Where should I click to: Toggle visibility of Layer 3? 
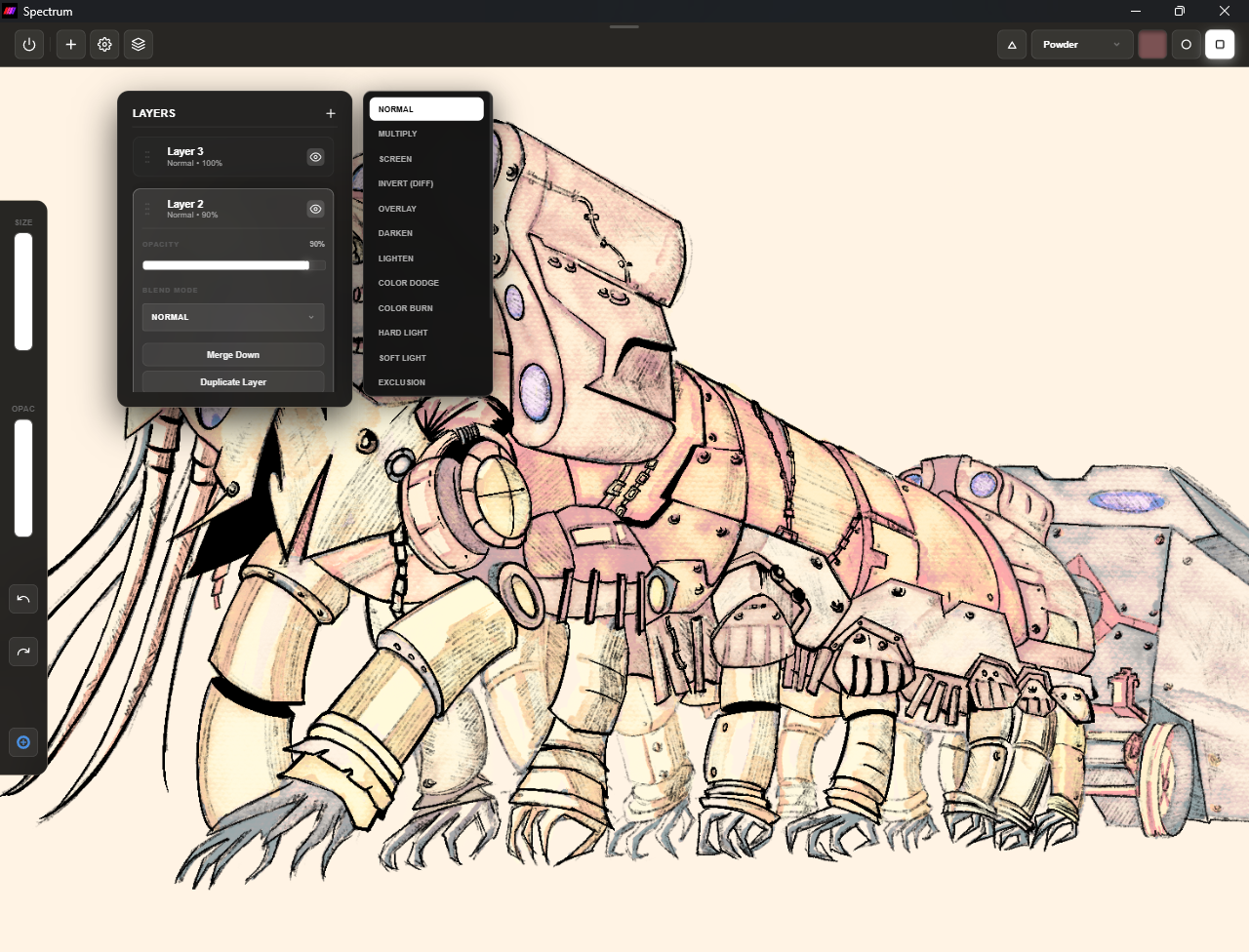[314, 156]
